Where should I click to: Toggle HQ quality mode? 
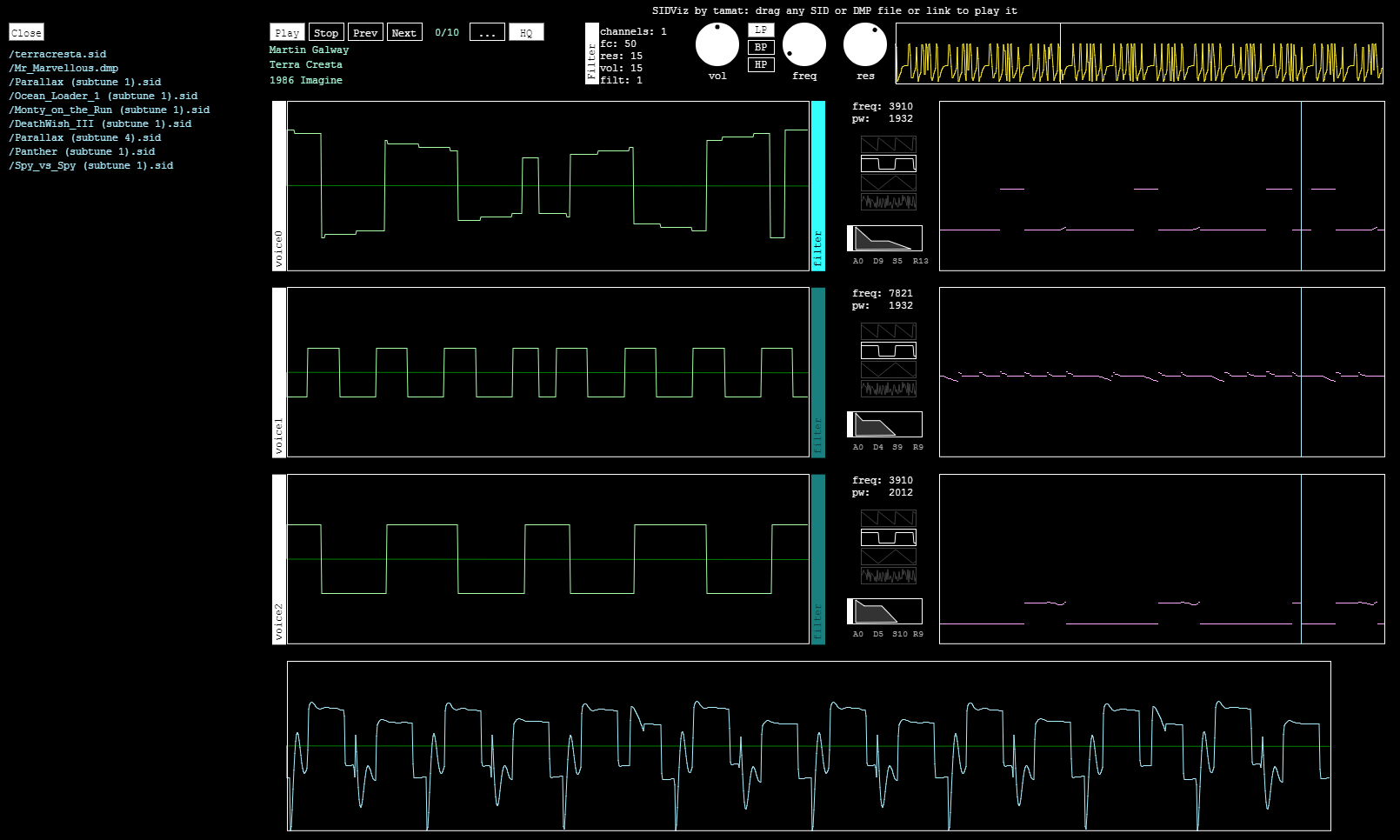526,32
